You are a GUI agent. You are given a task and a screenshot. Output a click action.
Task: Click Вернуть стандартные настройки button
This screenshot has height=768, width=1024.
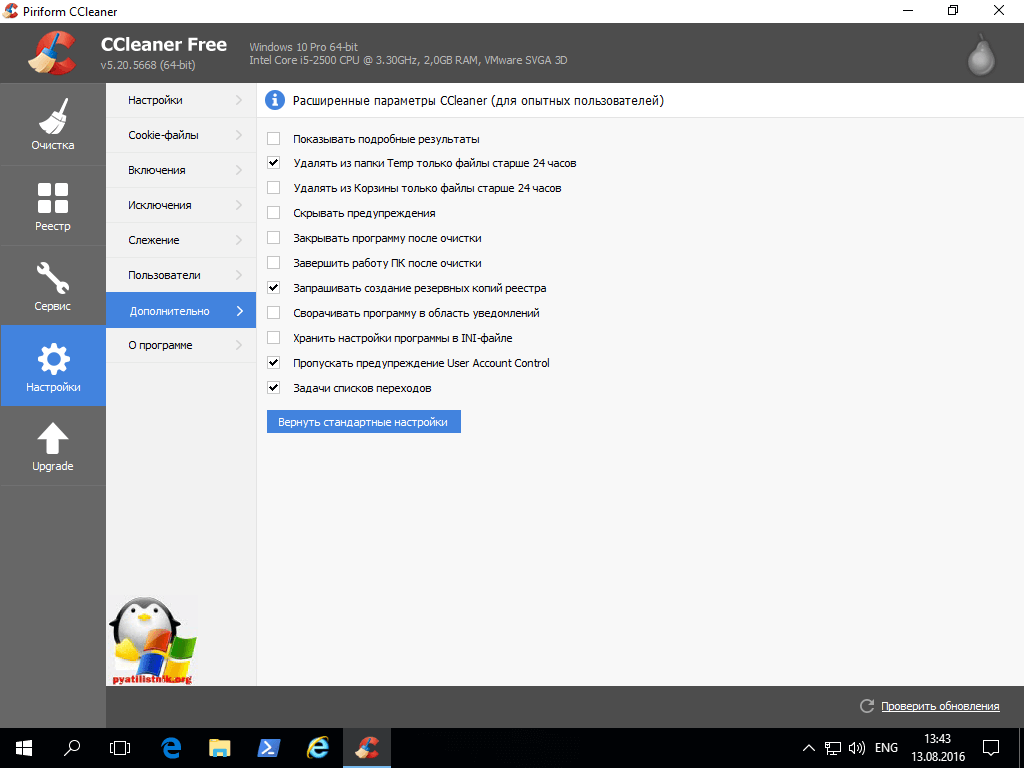tap(363, 422)
